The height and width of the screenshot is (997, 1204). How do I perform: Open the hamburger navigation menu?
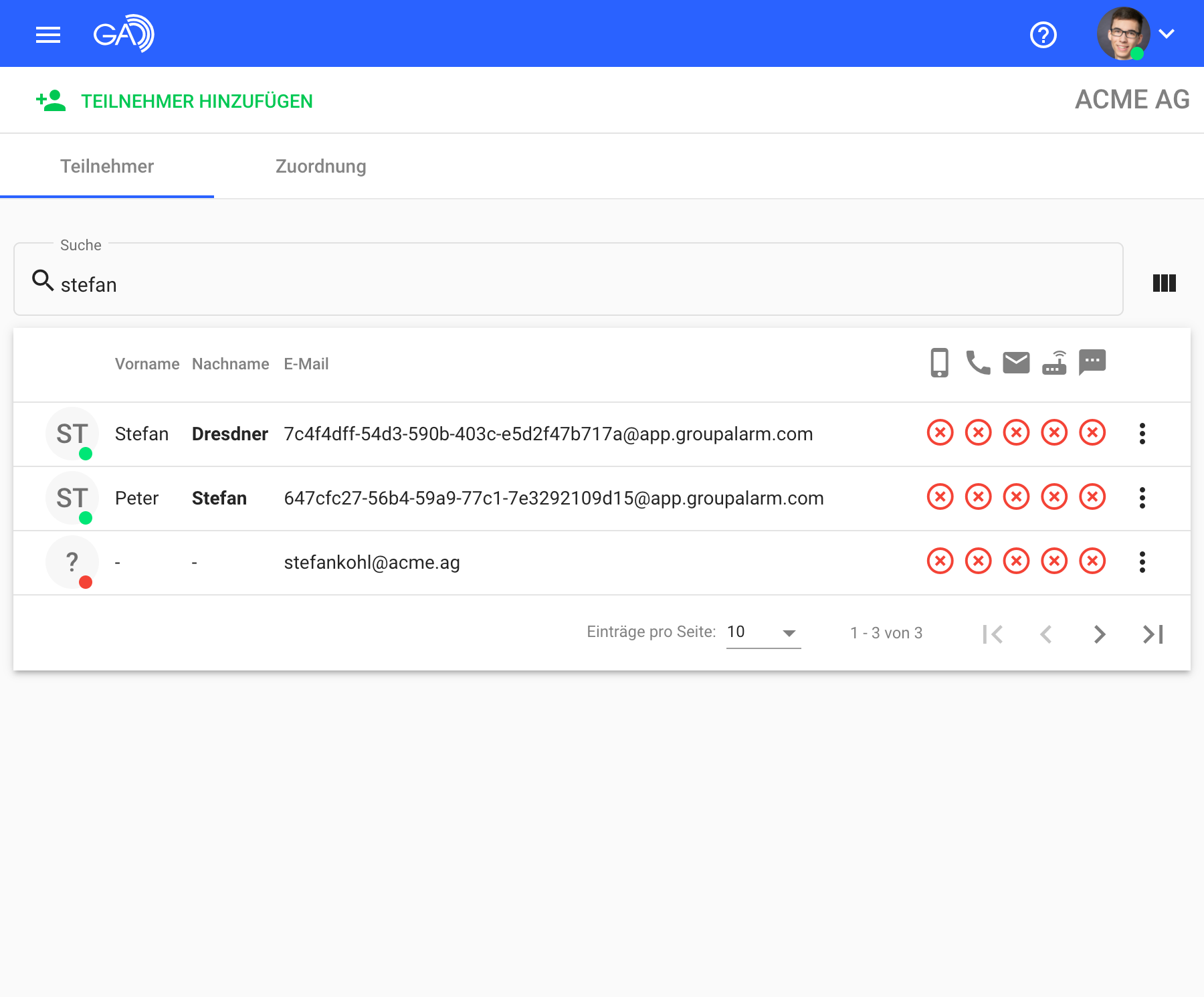48,34
